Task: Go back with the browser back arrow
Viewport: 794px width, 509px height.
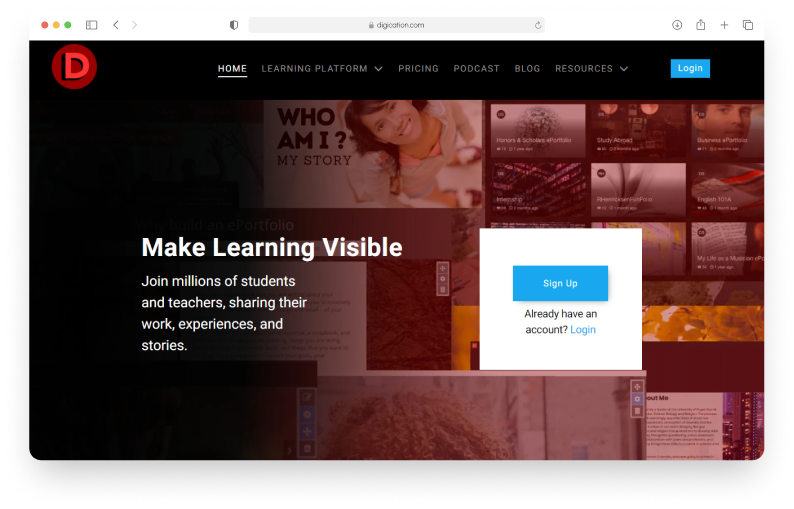Action: click(x=116, y=25)
